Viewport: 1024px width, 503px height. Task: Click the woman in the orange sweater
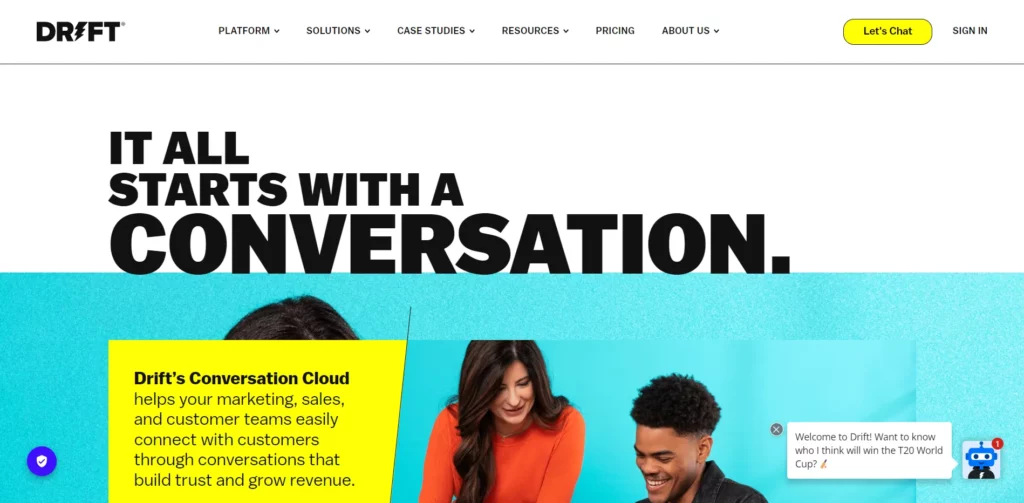503,425
